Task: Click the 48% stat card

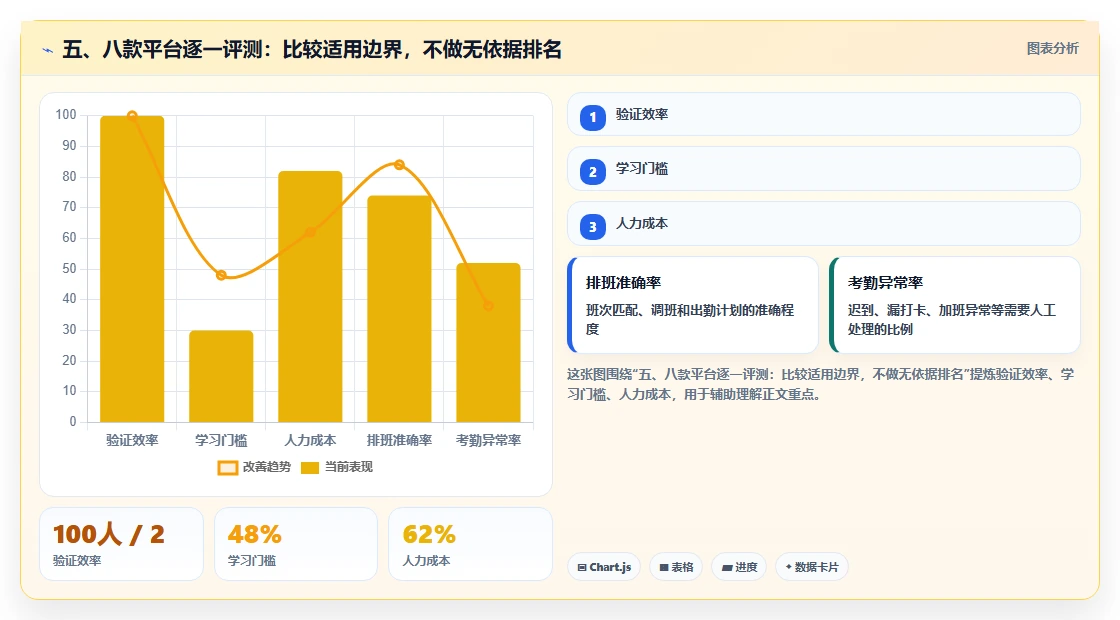Action: pos(296,544)
